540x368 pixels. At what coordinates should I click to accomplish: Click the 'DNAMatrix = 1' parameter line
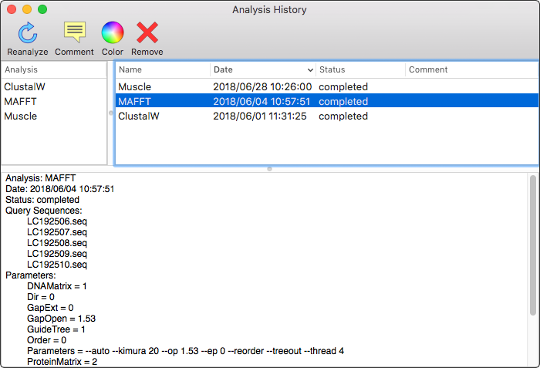[57, 286]
